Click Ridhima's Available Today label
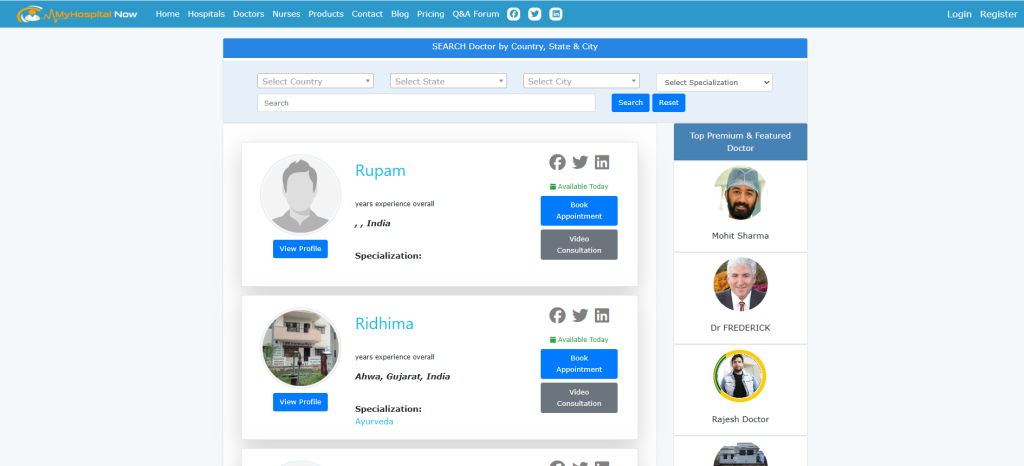Viewport: 1024px width, 466px height. 579,340
